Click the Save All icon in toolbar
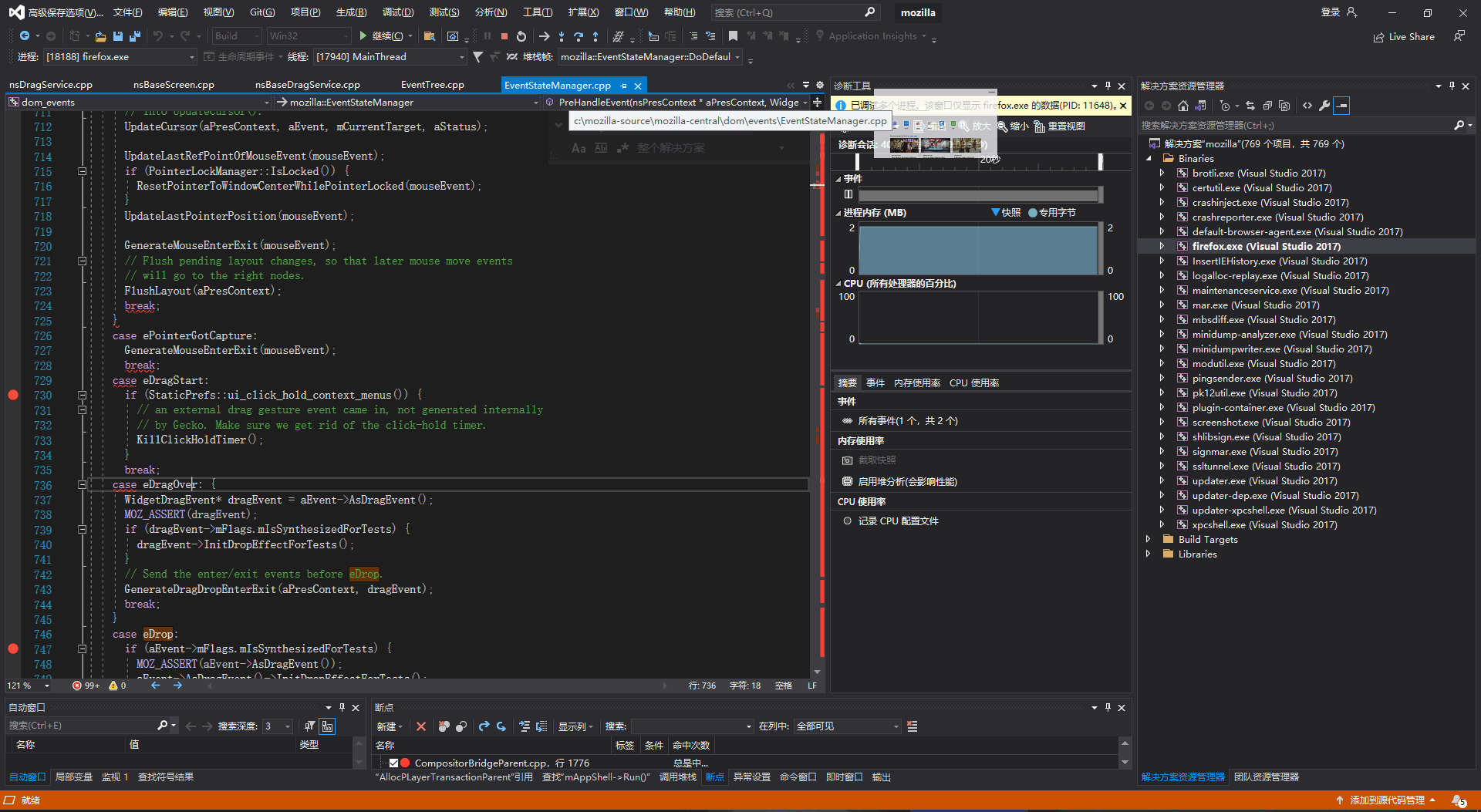Image resolution: width=1481 pixels, height=812 pixels. pos(134,36)
